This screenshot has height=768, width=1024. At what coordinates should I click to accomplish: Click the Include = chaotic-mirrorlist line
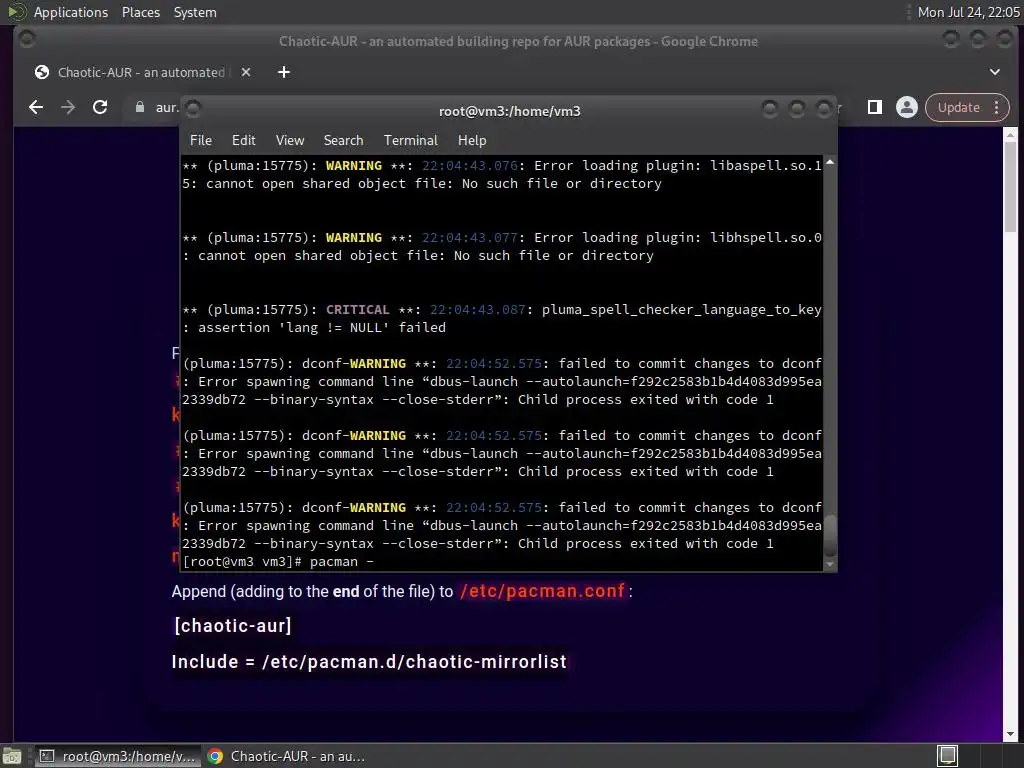[x=369, y=662]
